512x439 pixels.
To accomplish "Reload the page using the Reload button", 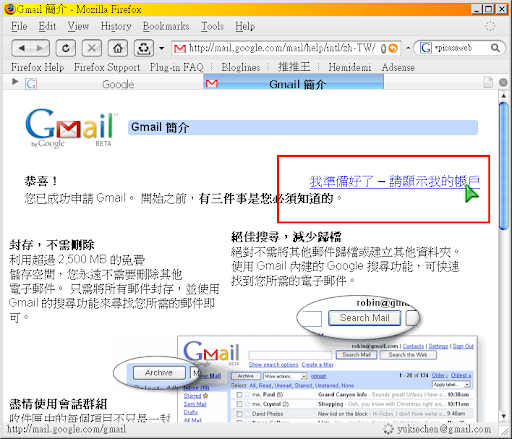I will [66, 48].
